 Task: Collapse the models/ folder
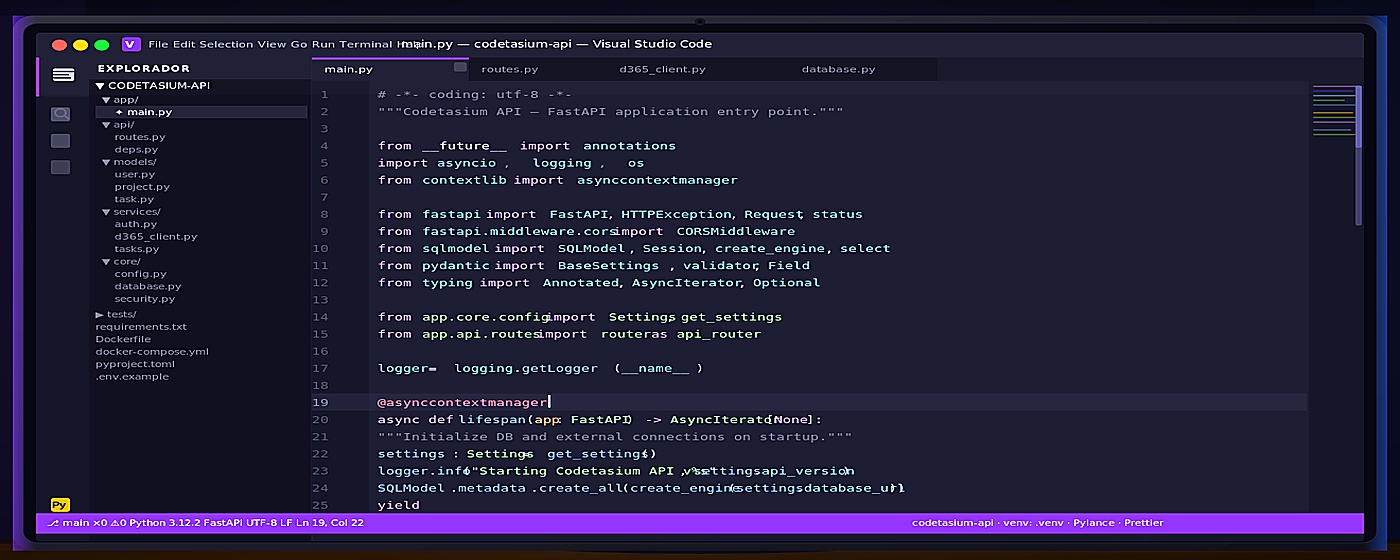pos(107,162)
